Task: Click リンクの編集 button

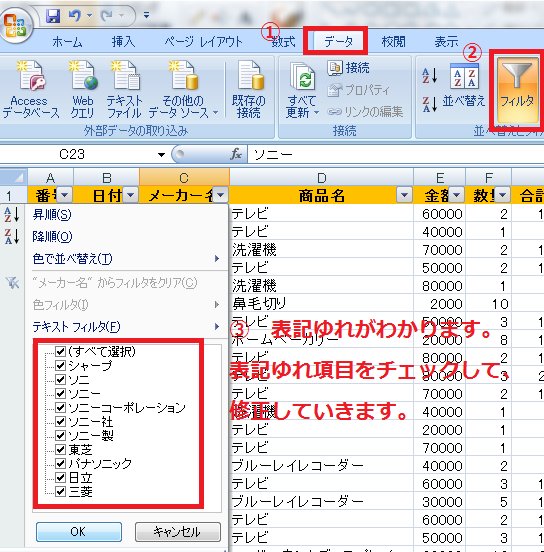Action: click(365, 112)
